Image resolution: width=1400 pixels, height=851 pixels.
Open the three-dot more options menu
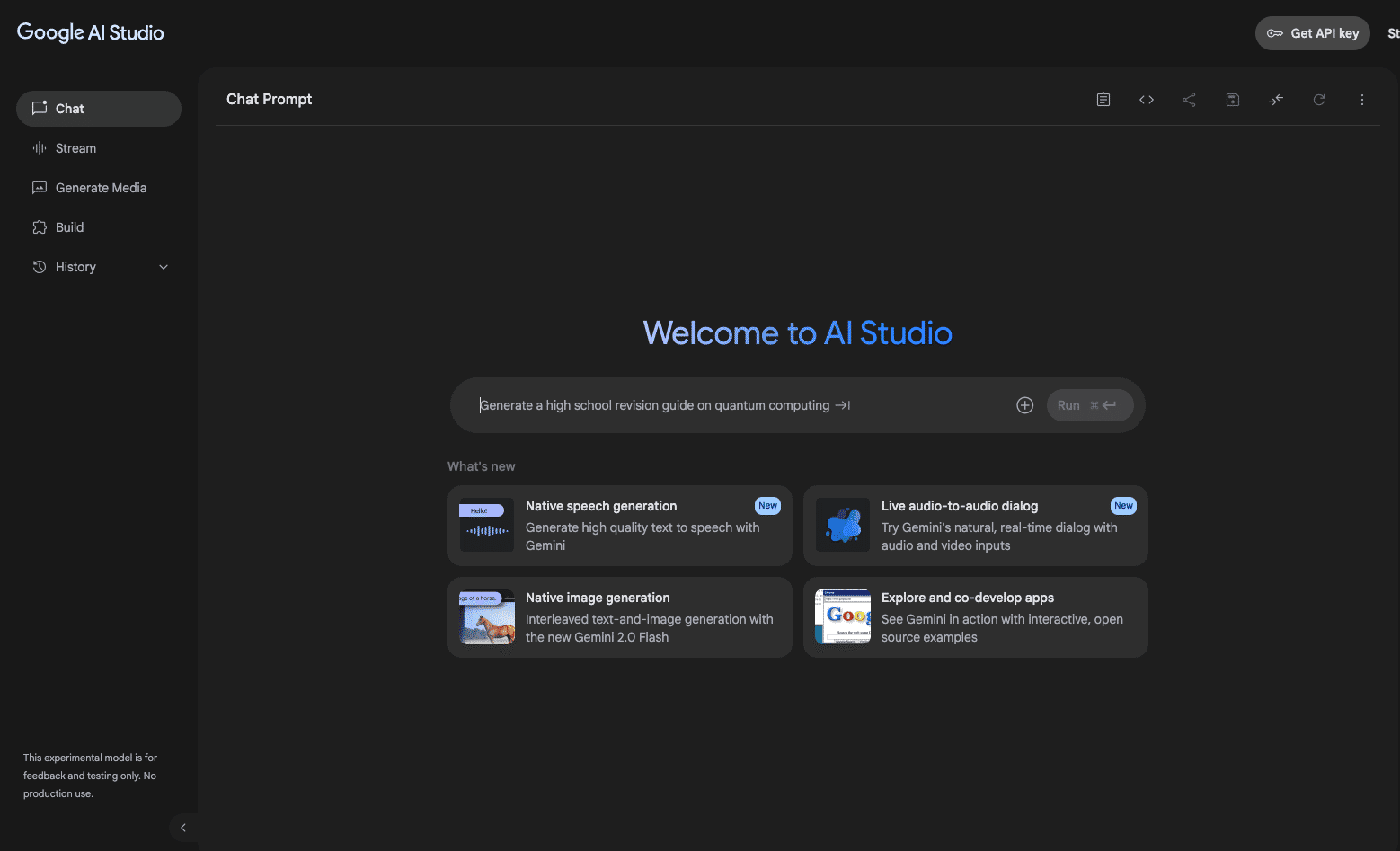1362,100
